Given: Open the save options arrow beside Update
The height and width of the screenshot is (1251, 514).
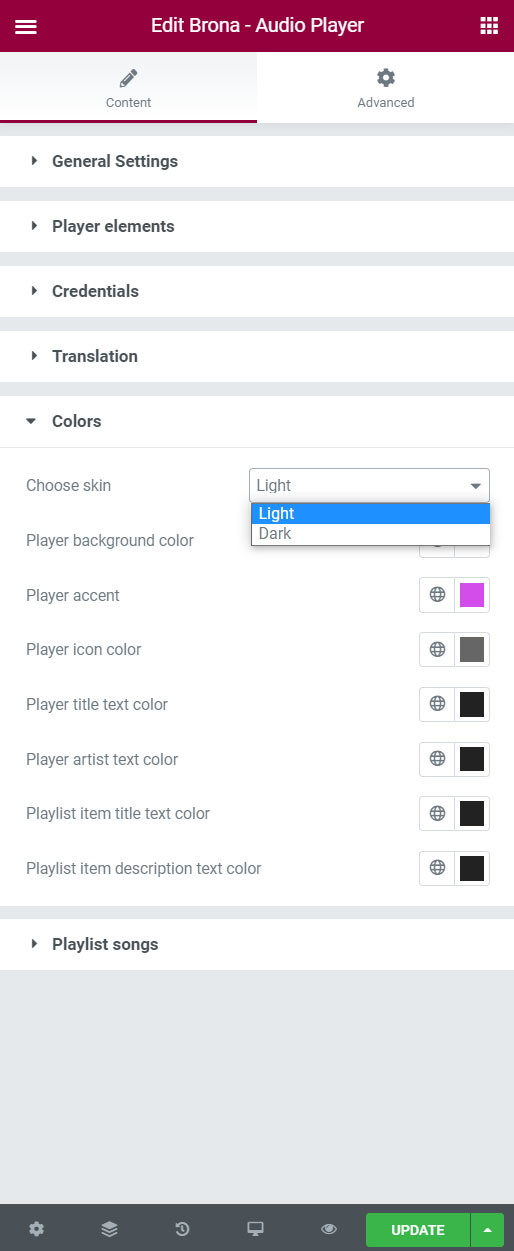Looking at the screenshot, I should click(x=487, y=1229).
